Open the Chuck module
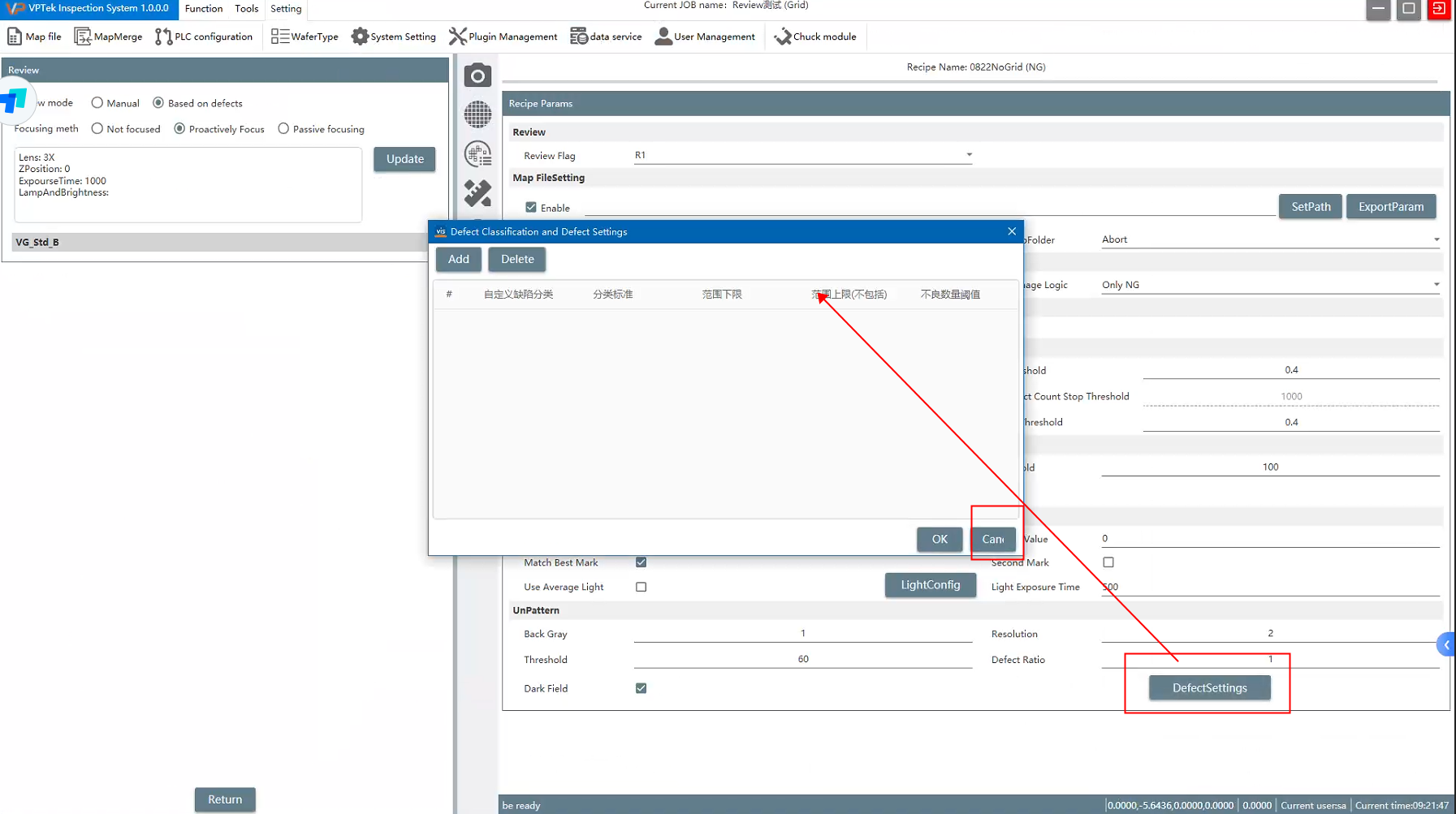The width and height of the screenshot is (1456, 814). click(815, 37)
